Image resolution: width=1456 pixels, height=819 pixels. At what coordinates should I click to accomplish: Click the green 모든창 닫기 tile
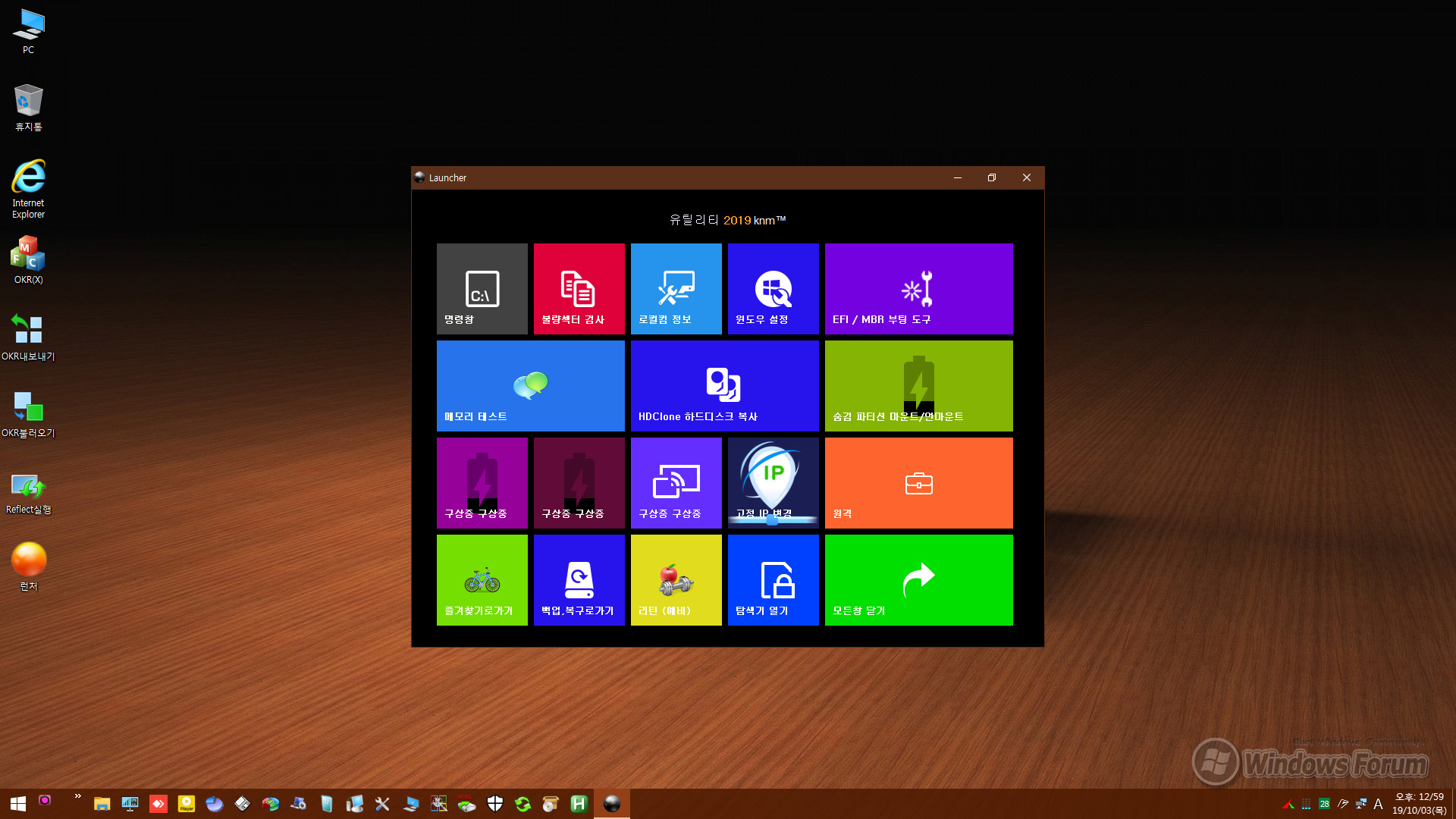click(918, 580)
